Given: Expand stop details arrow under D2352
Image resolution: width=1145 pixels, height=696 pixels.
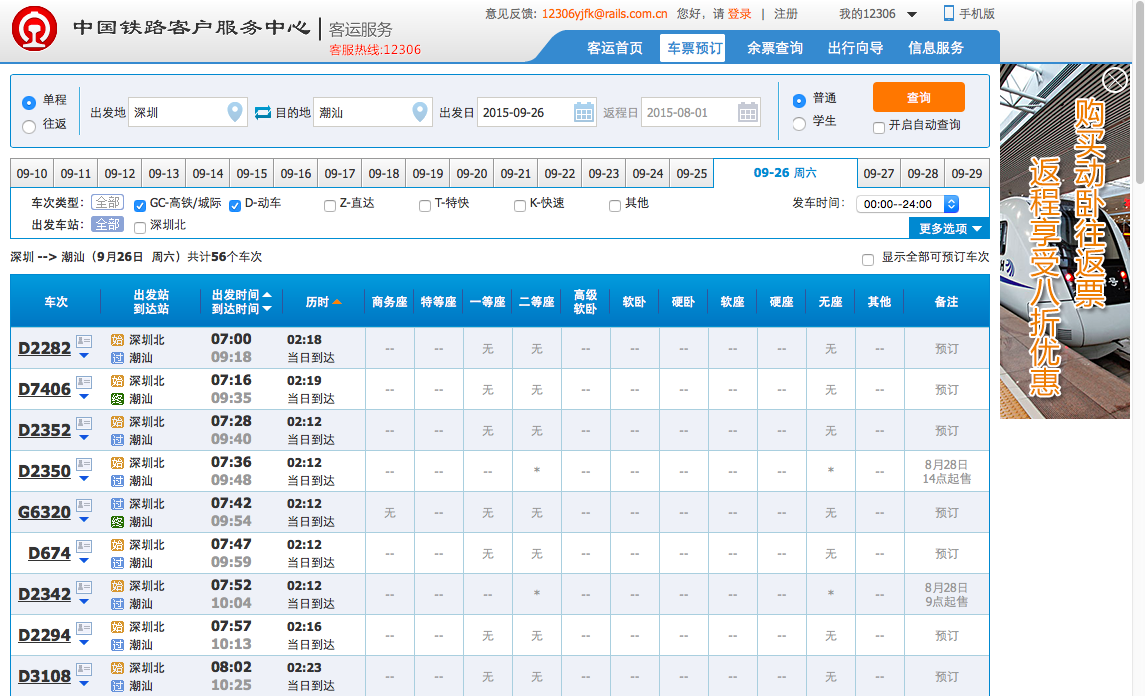Looking at the screenshot, I should click(x=84, y=437).
